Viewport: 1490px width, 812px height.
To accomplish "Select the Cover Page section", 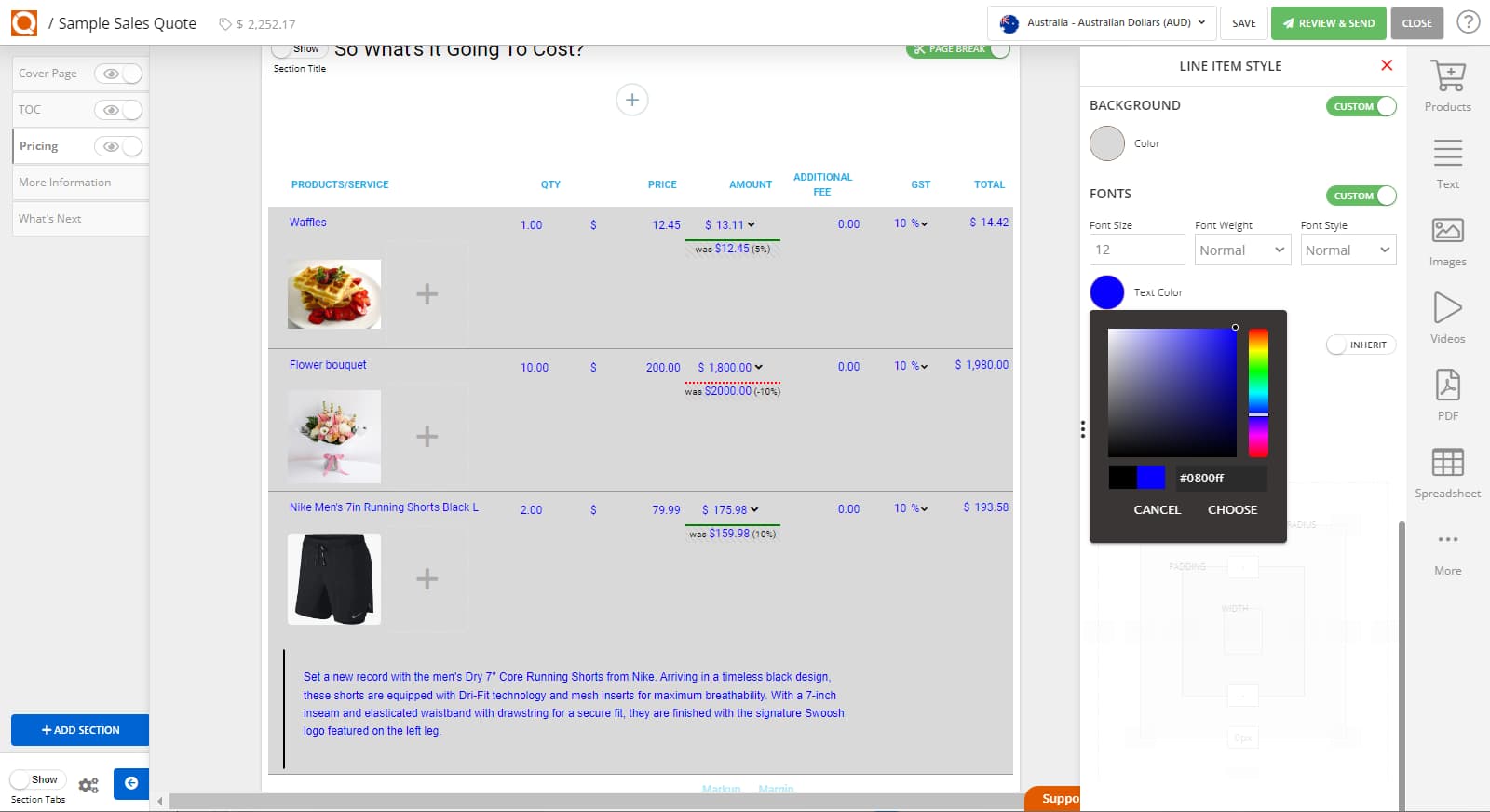I will tap(48, 74).
